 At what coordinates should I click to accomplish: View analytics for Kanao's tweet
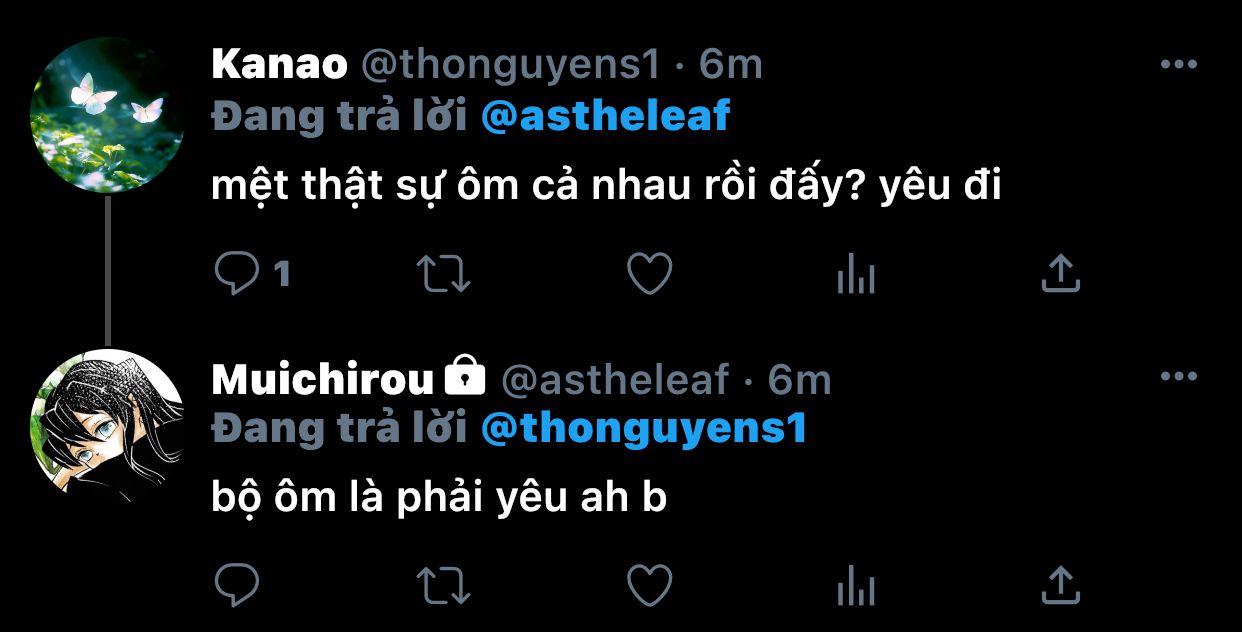coord(856,273)
